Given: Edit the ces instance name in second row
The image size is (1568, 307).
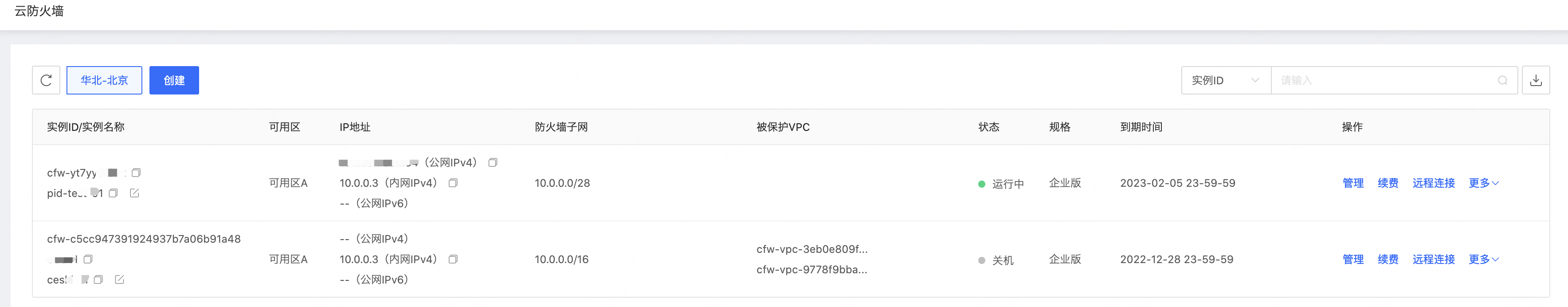Looking at the screenshot, I should (119, 279).
